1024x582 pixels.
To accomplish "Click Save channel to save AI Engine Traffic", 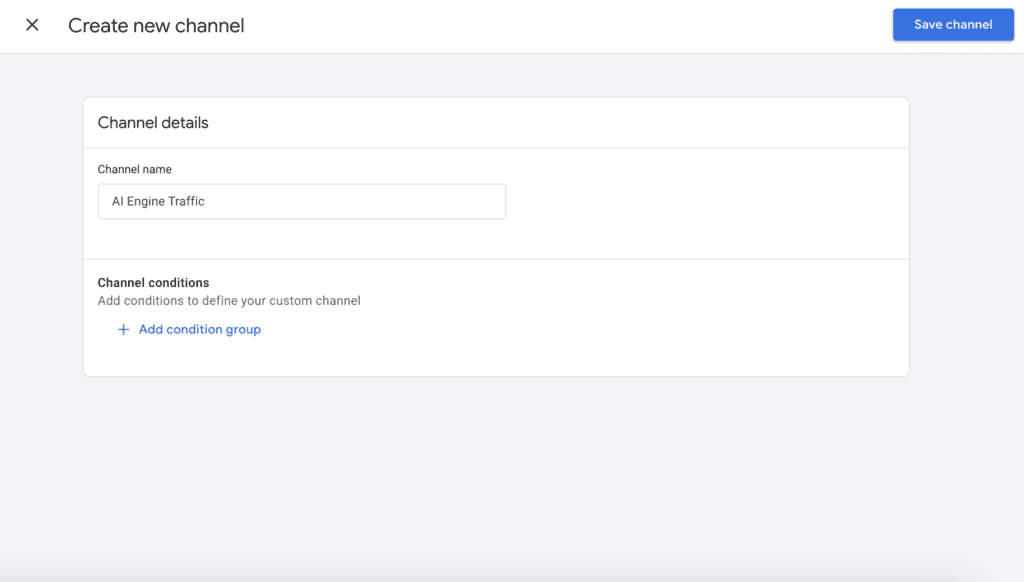I will click(952, 24).
